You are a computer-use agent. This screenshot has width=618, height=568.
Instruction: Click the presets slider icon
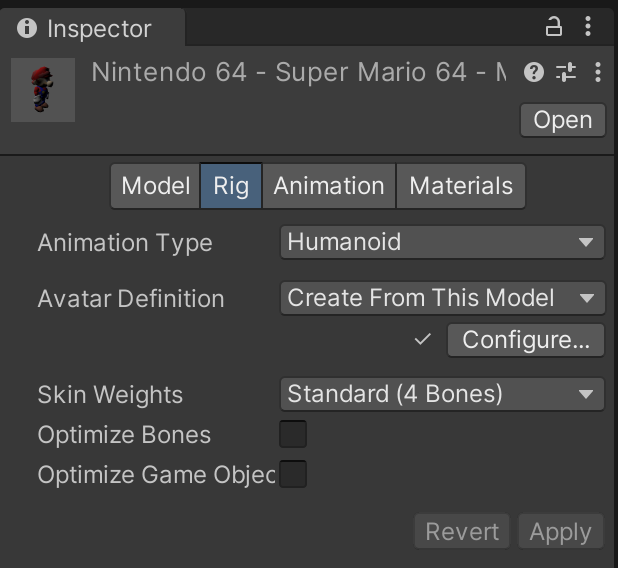tap(566, 73)
